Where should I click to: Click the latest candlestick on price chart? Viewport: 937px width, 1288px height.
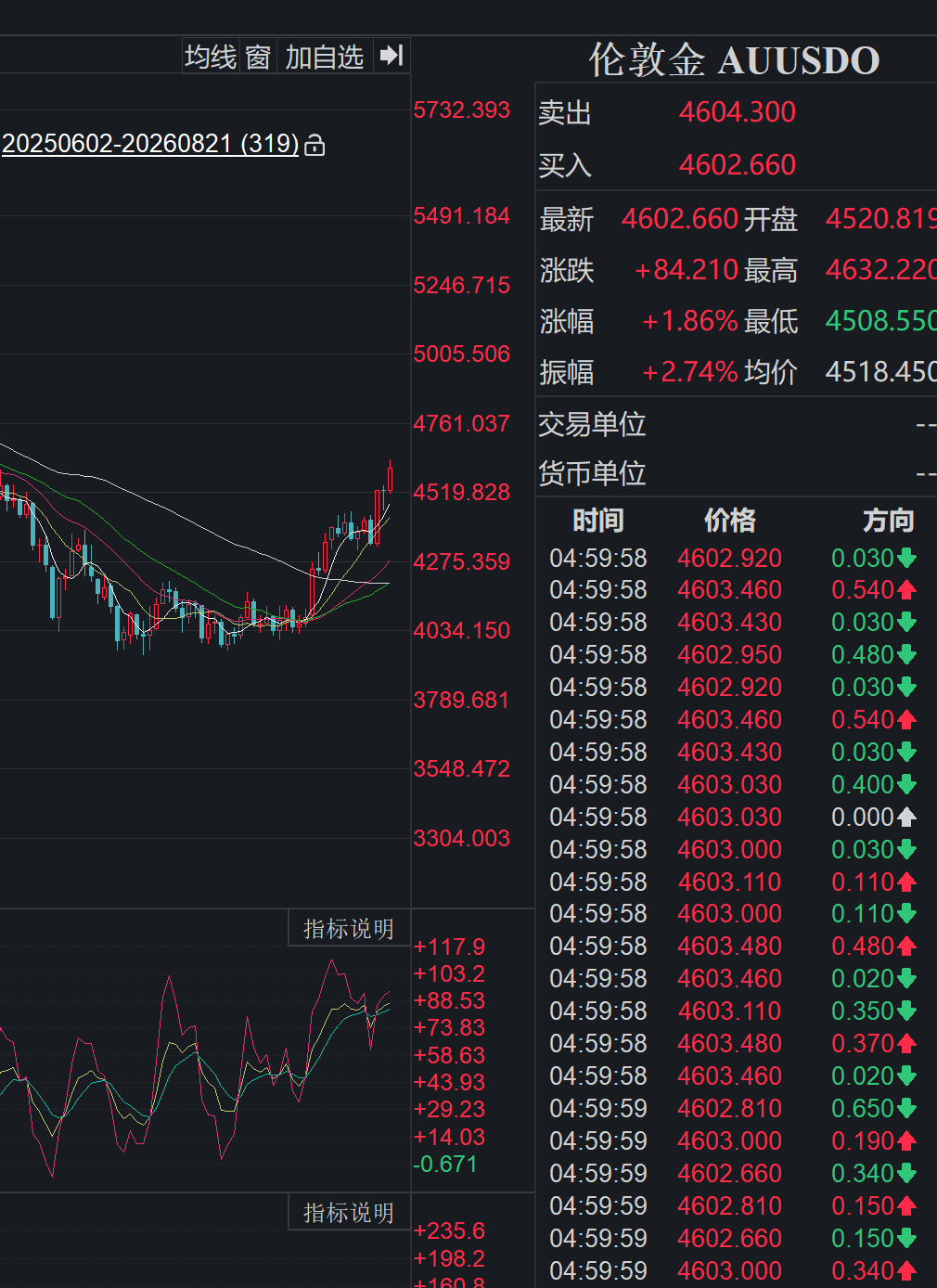pyautogui.click(x=391, y=478)
